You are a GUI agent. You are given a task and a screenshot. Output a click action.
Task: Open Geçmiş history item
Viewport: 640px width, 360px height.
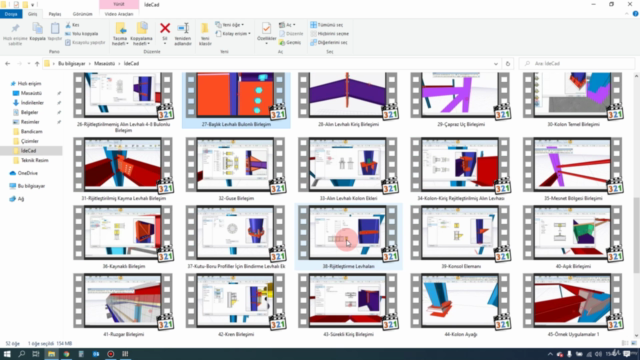[290, 42]
